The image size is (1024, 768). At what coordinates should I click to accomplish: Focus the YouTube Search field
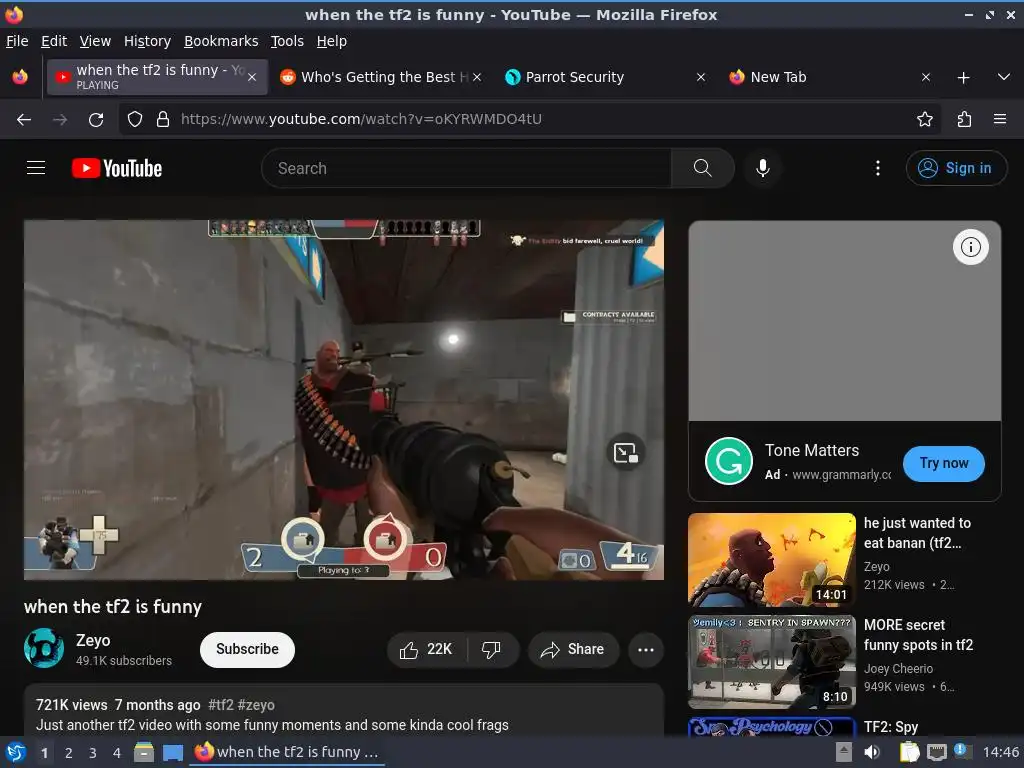pyautogui.click(x=466, y=168)
